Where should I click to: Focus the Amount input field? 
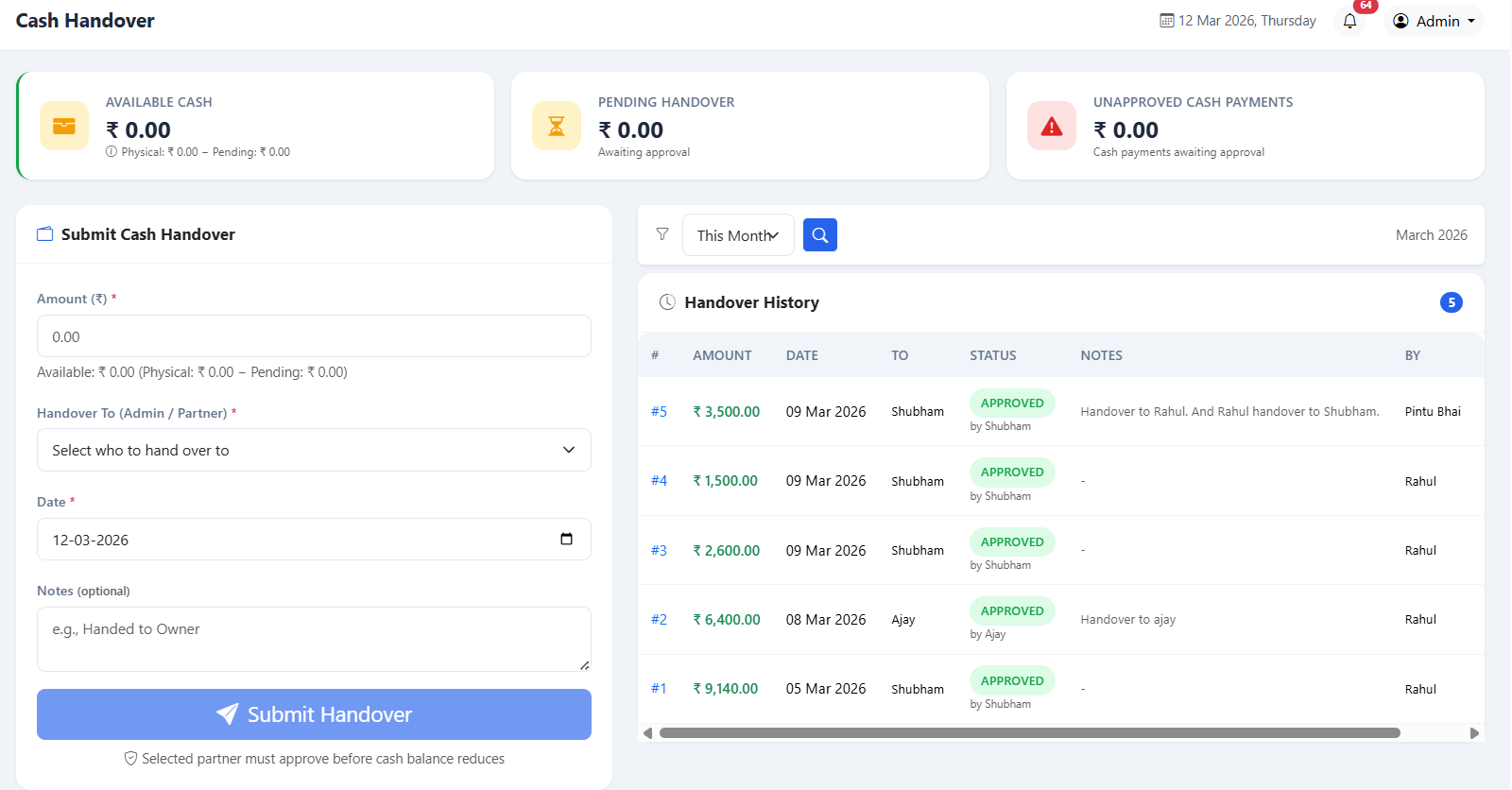pos(314,336)
